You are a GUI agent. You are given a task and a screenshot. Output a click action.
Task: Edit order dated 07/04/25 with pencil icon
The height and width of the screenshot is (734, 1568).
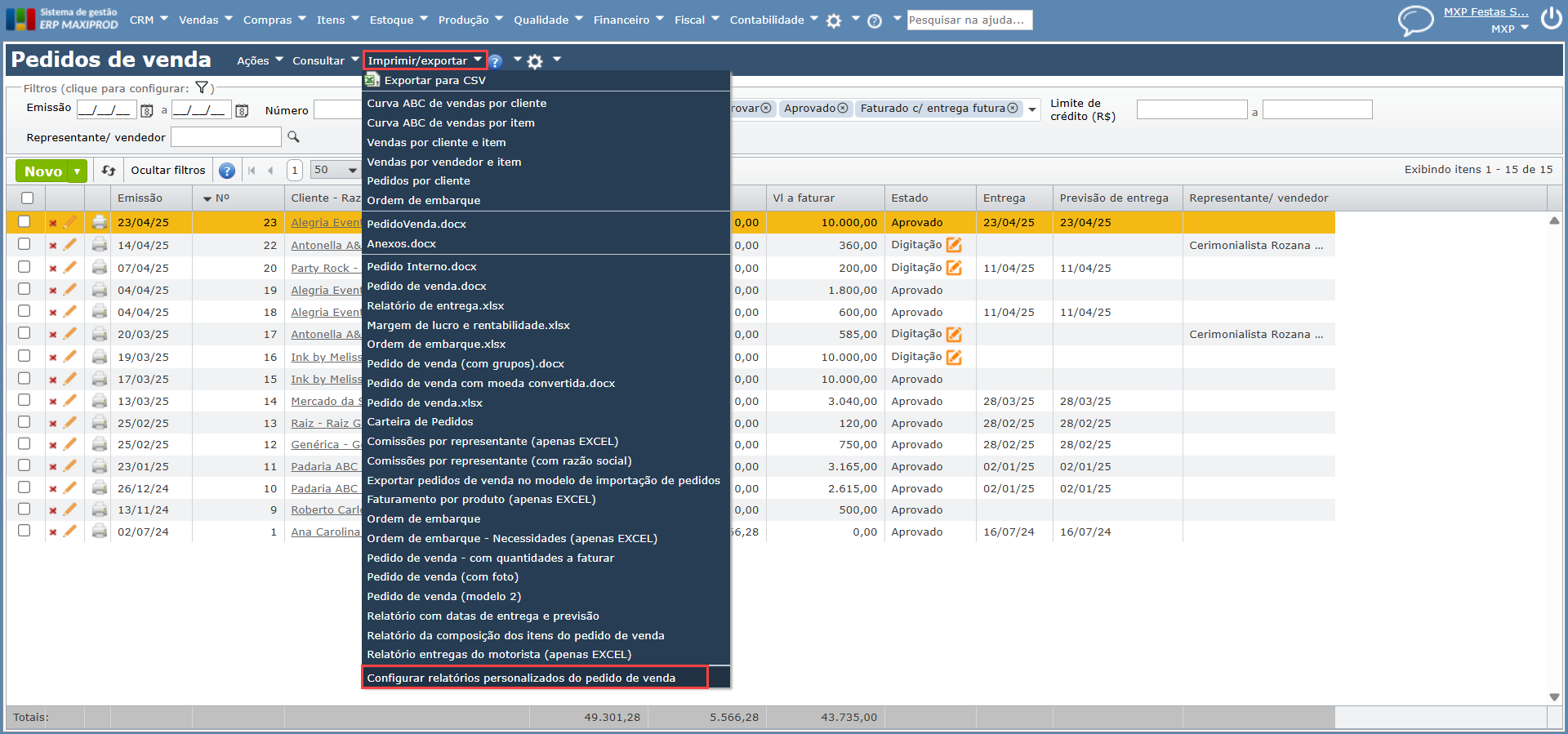(70, 267)
